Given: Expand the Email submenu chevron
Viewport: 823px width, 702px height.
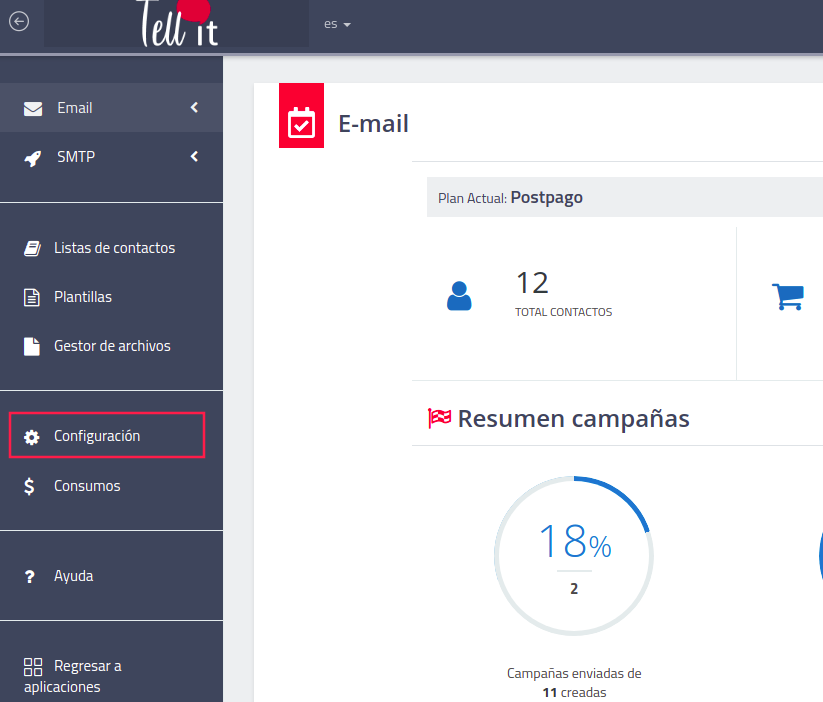Looking at the screenshot, I should pyautogui.click(x=194, y=108).
